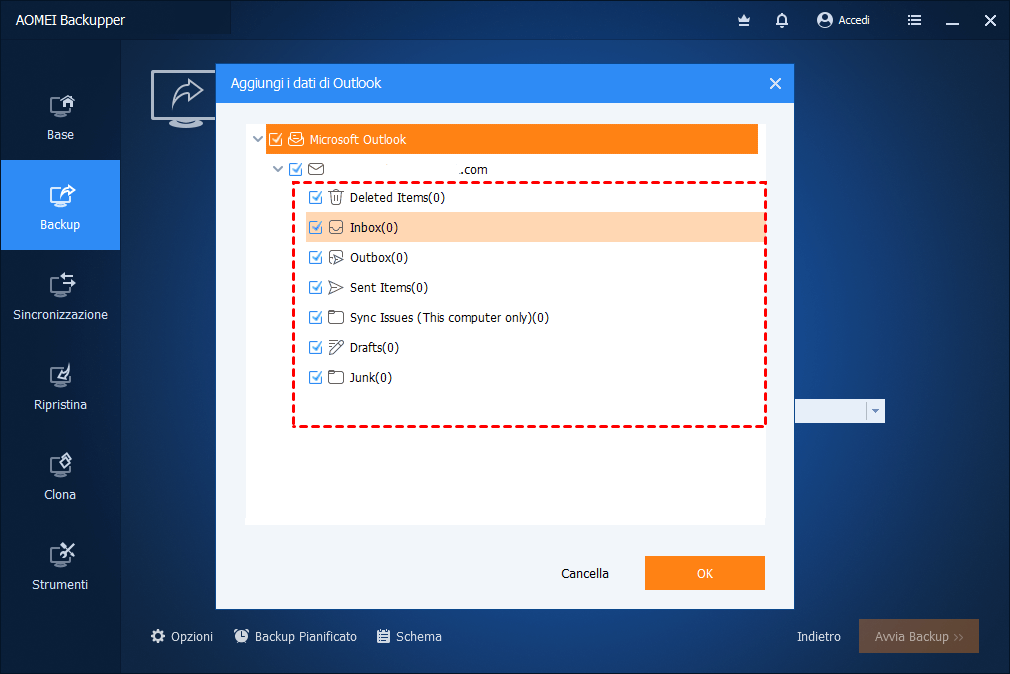Click the monitor share icon behind dialog

click(x=184, y=98)
